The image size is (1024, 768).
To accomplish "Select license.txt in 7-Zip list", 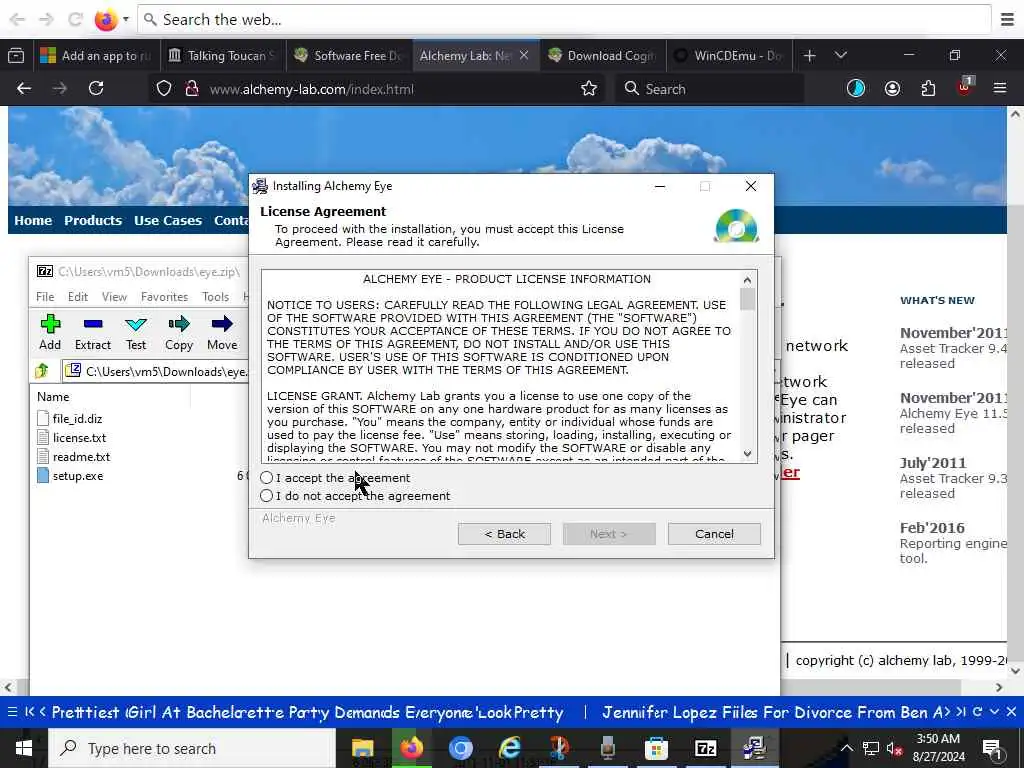I will point(79,438).
